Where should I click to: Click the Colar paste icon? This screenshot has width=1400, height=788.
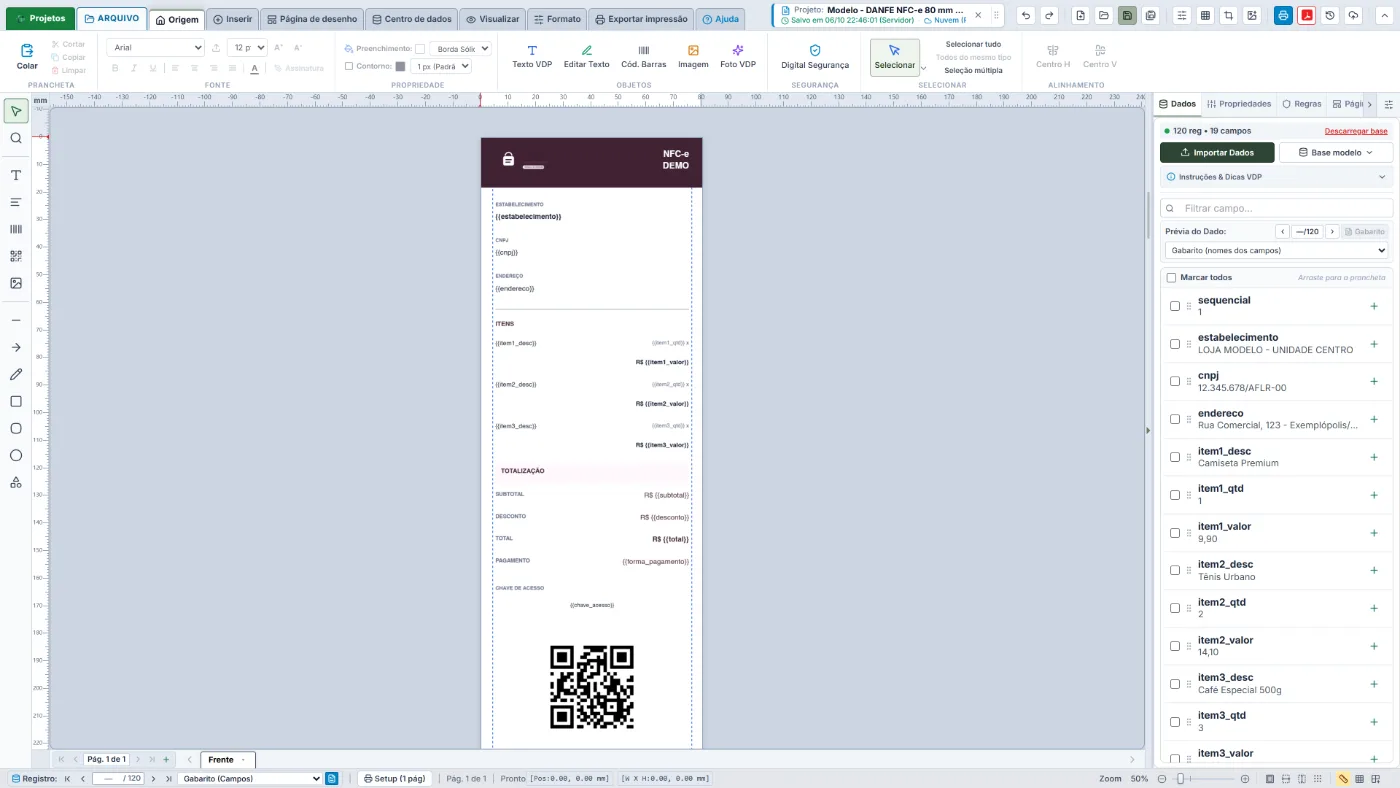point(27,56)
